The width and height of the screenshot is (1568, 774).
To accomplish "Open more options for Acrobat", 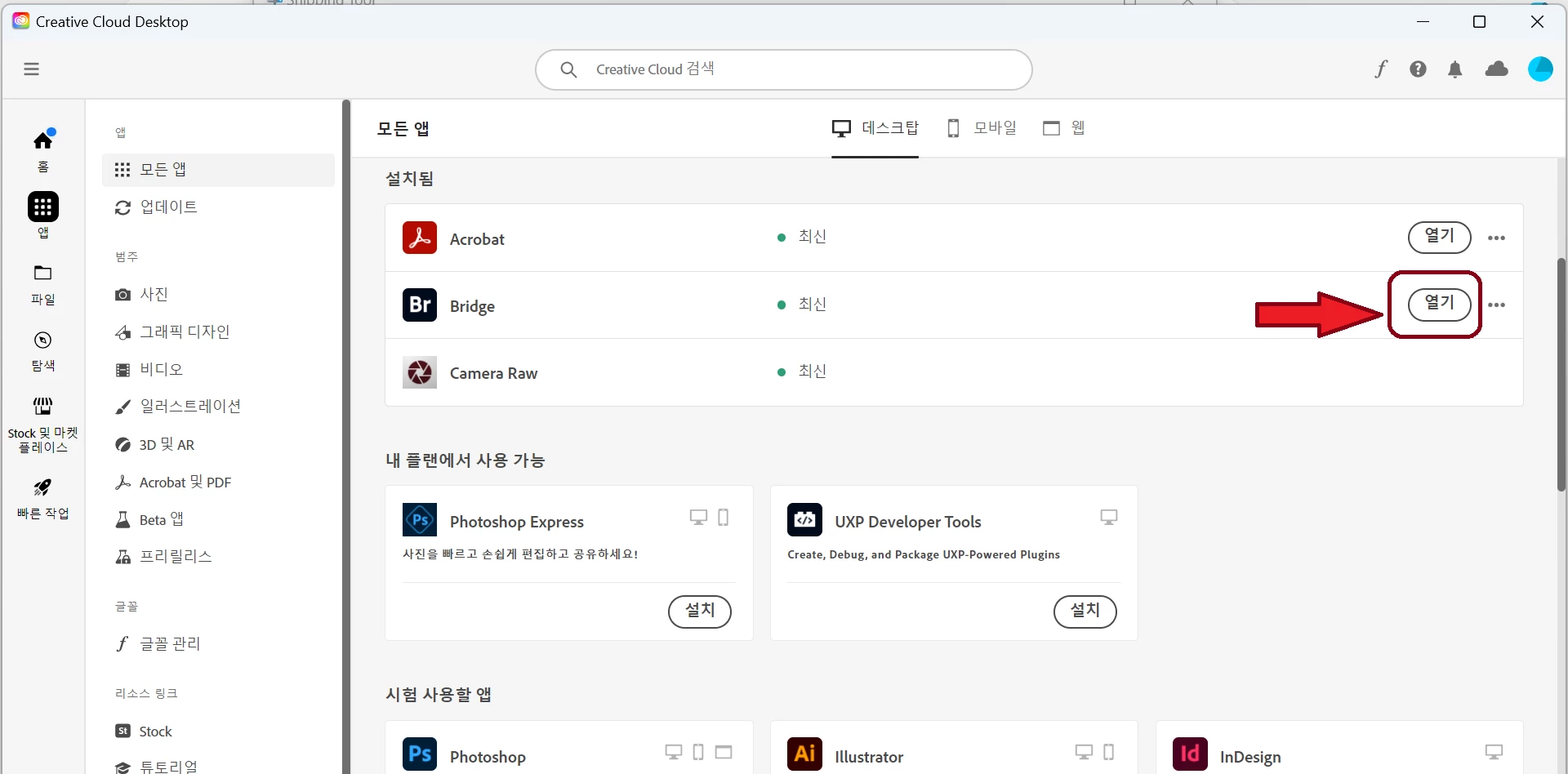I will click(1496, 238).
